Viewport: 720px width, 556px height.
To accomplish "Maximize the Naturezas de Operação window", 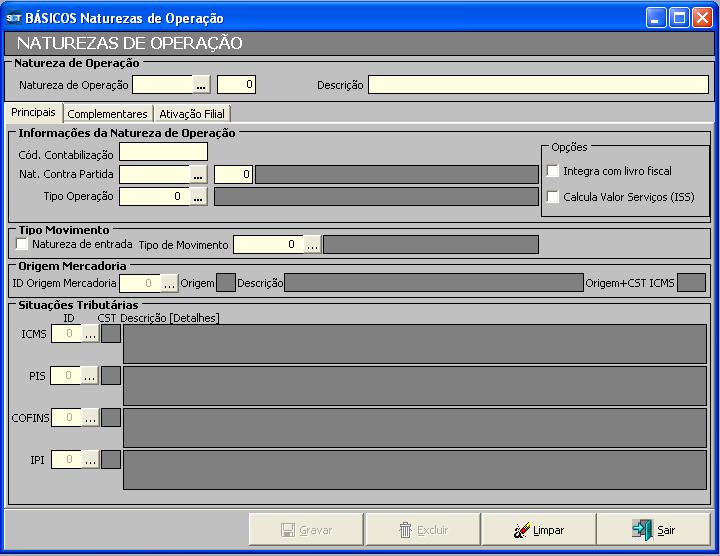I will coord(678,18).
